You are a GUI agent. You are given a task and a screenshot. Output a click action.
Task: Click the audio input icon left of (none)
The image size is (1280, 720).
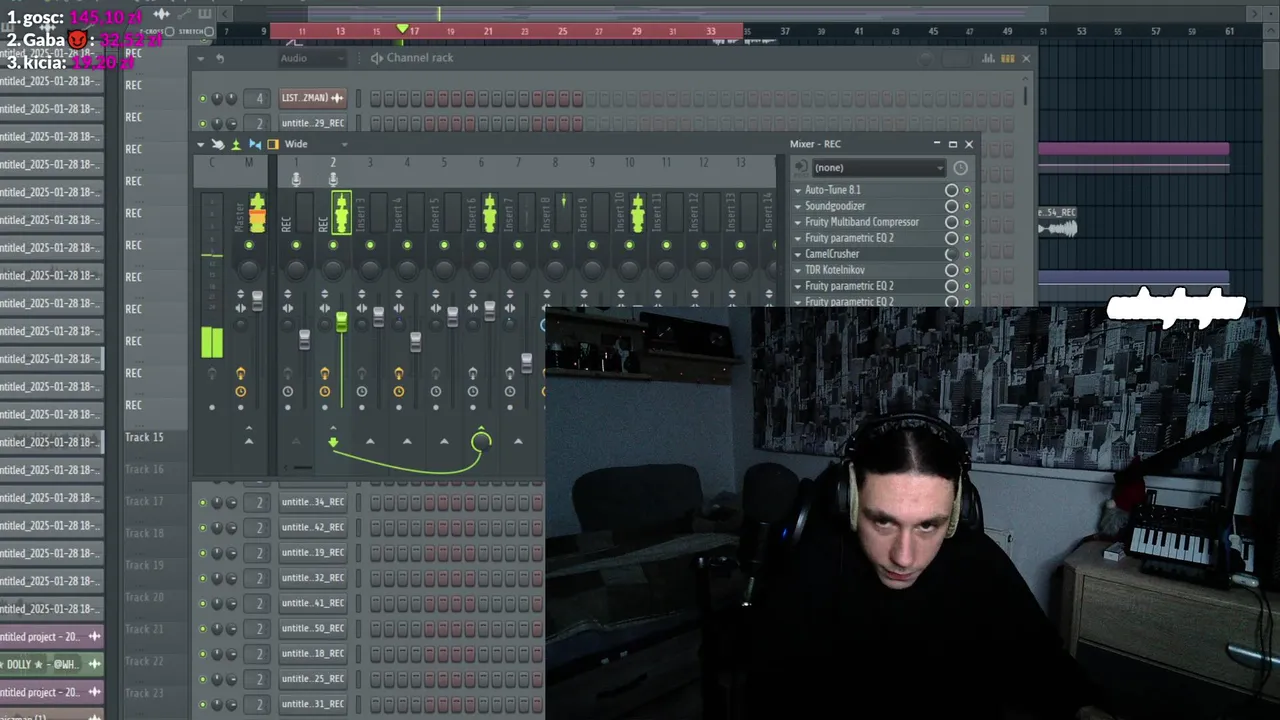tap(800, 168)
